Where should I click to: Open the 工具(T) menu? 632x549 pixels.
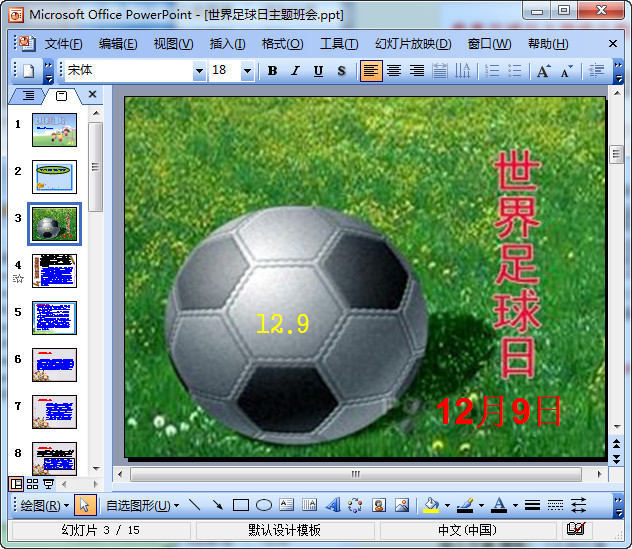339,44
